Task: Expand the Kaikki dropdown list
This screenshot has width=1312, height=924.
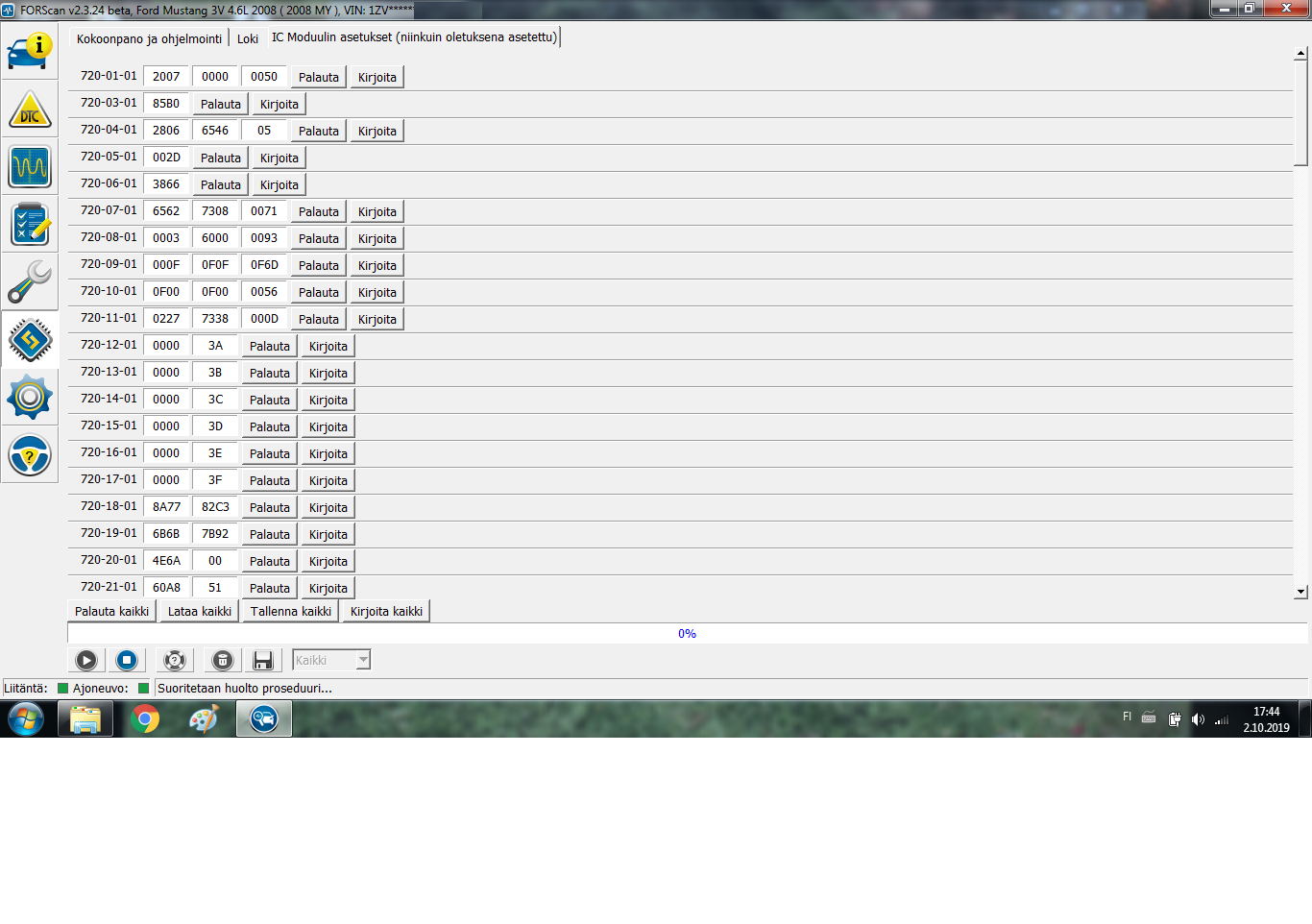Action: 363,660
